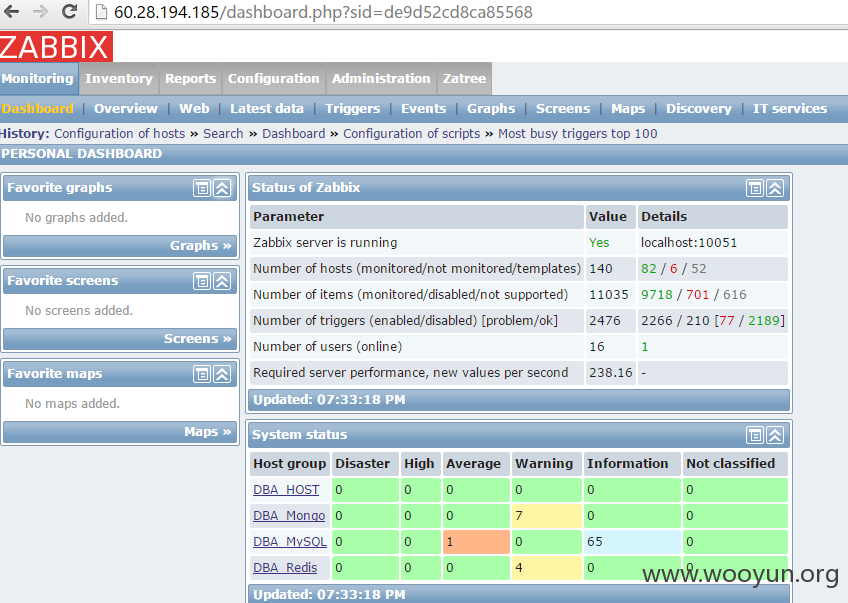Viewport: 848px width, 603px height.
Task: Collapse the Status of Zabbix widget
Action: pyautogui.click(x=775, y=188)
